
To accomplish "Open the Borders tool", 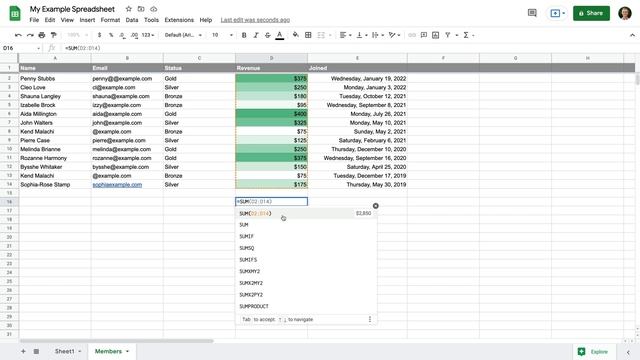I will 308,35.
